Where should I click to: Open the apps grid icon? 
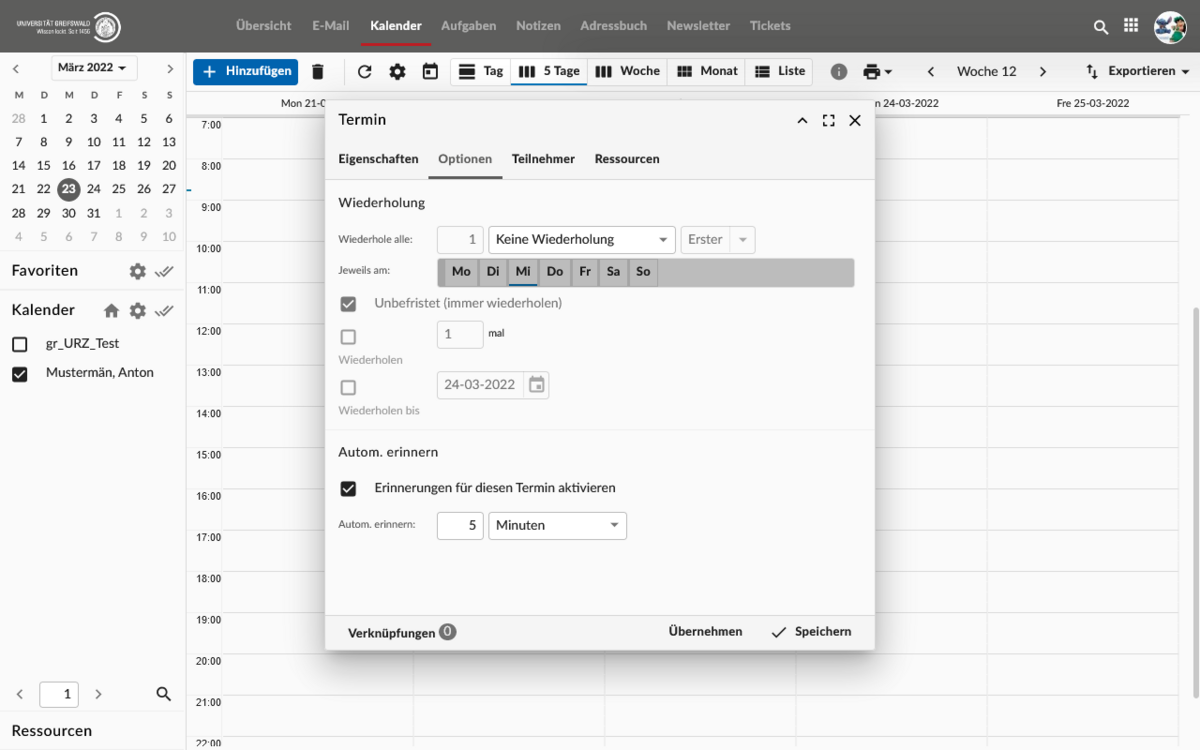point(1131,26)
